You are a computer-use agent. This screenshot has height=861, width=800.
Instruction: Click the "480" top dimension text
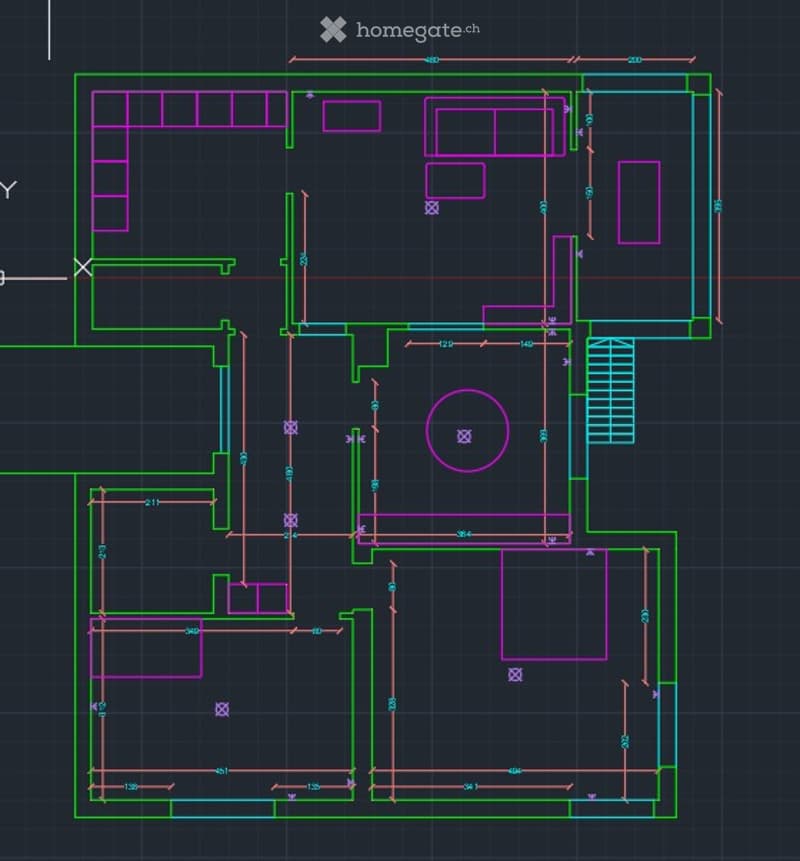(432, 59)
